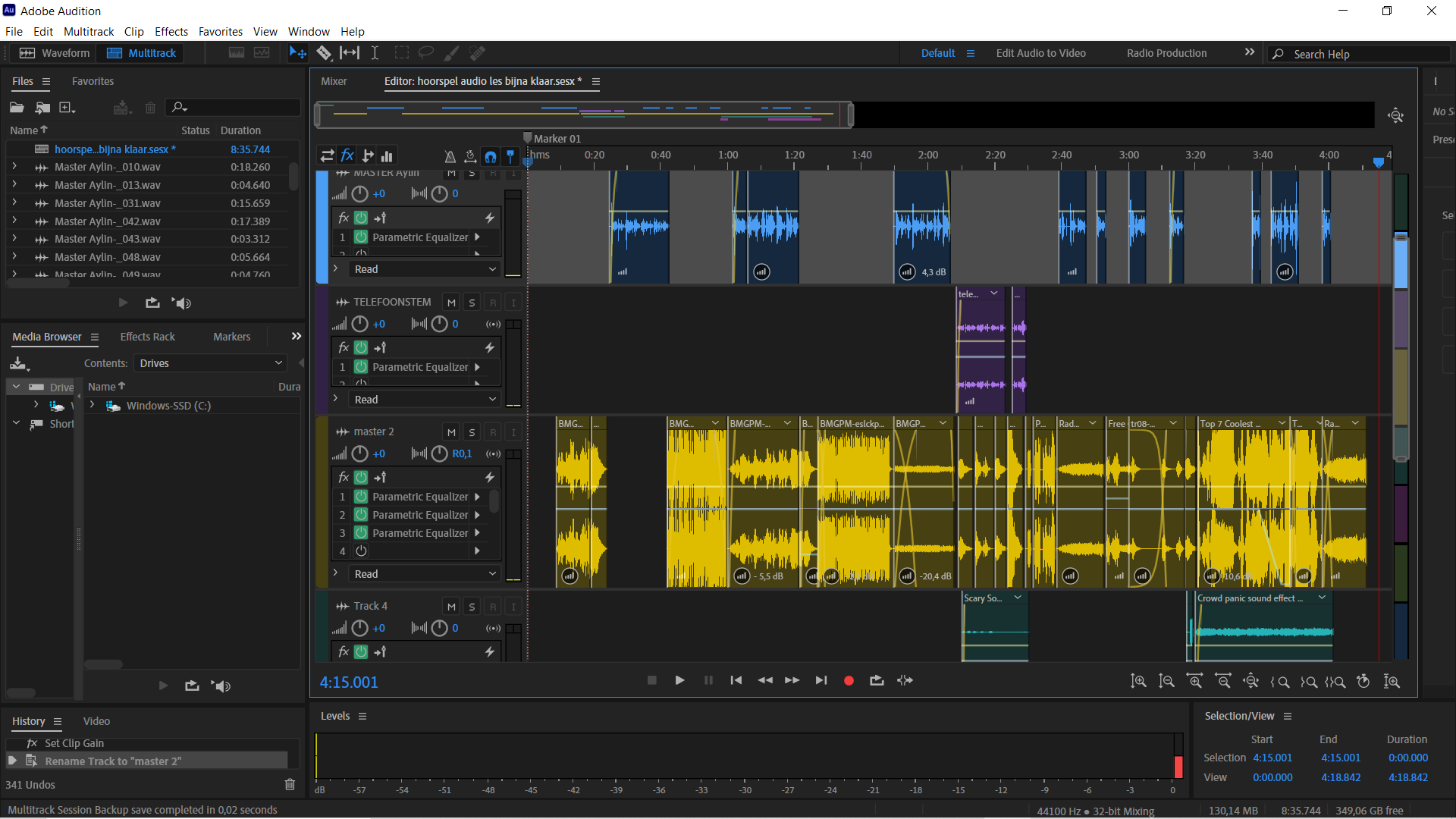The height and width of the screenshot is (819, 1456).
Task: Switch to the Effects Rack tab
Action: (x=147, y=337)
